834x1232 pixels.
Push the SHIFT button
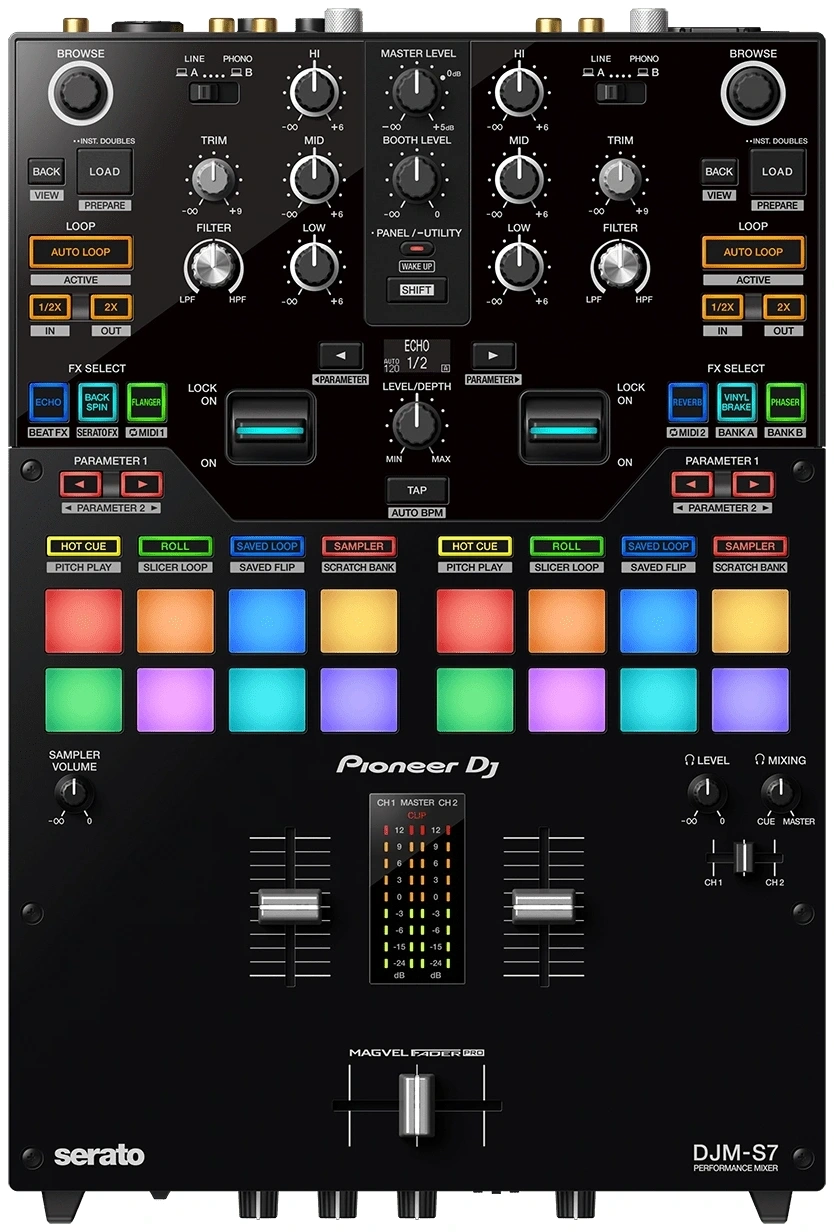point(417,290)
